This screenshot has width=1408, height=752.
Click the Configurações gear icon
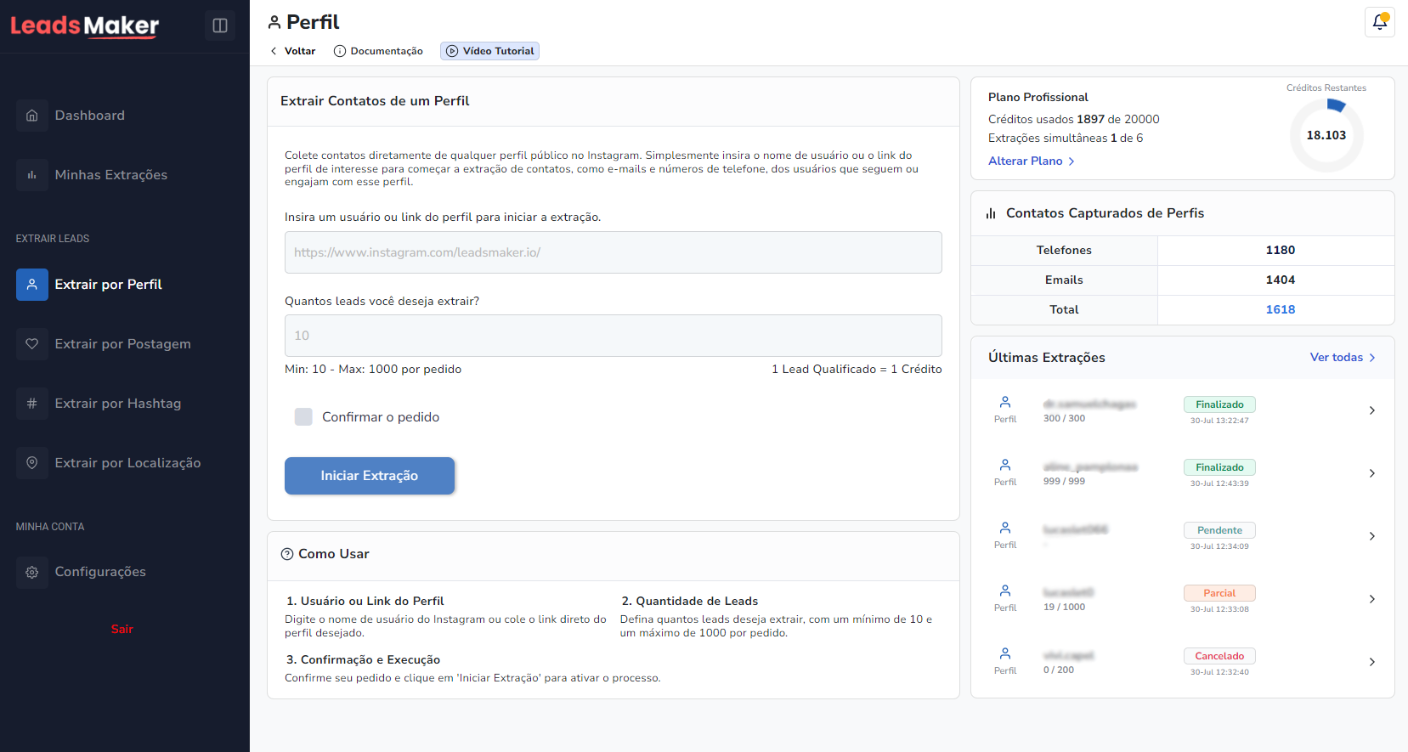[32, 572]
